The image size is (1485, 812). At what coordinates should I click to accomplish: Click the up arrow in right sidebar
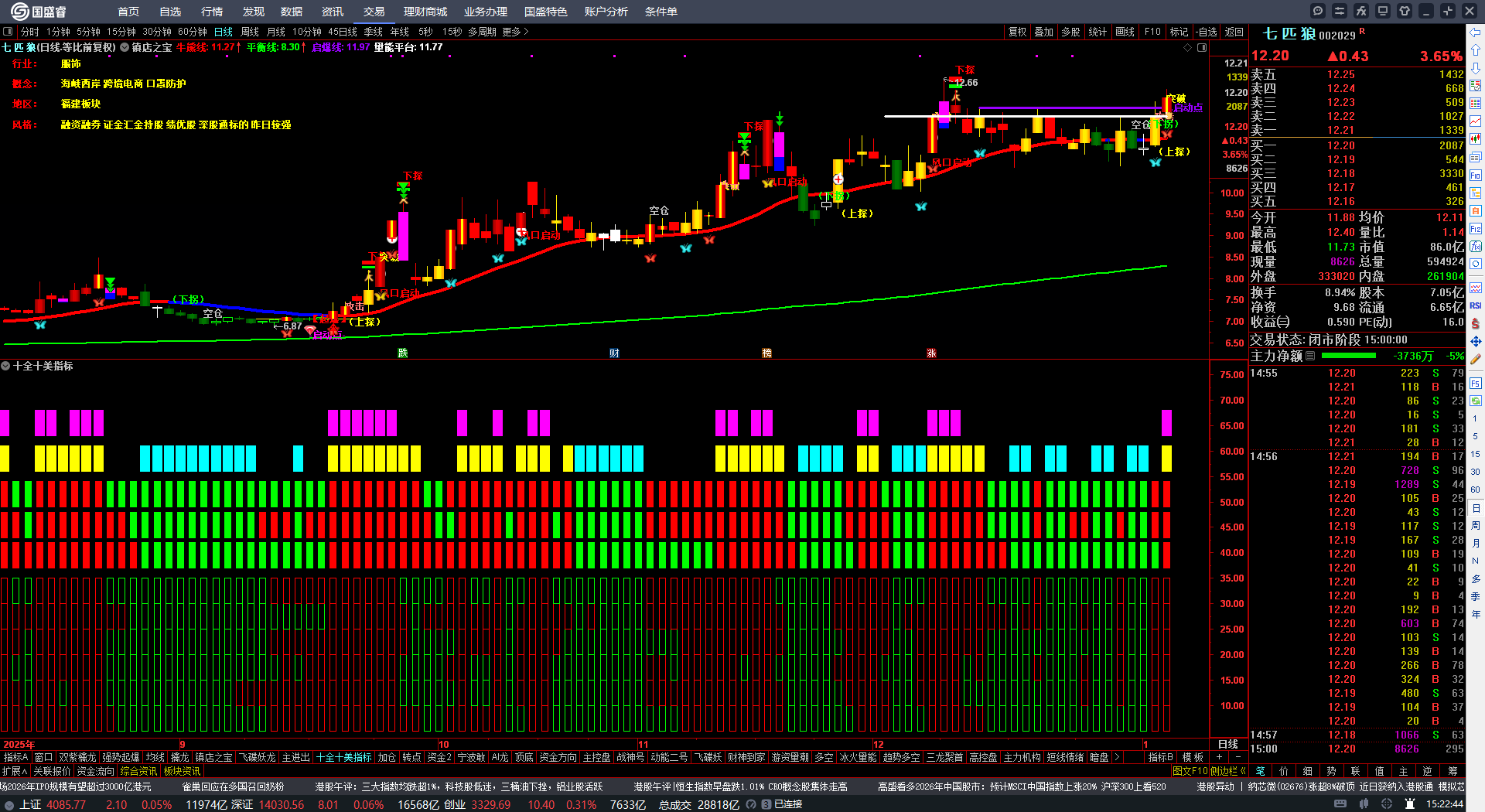coord(1476,50)
